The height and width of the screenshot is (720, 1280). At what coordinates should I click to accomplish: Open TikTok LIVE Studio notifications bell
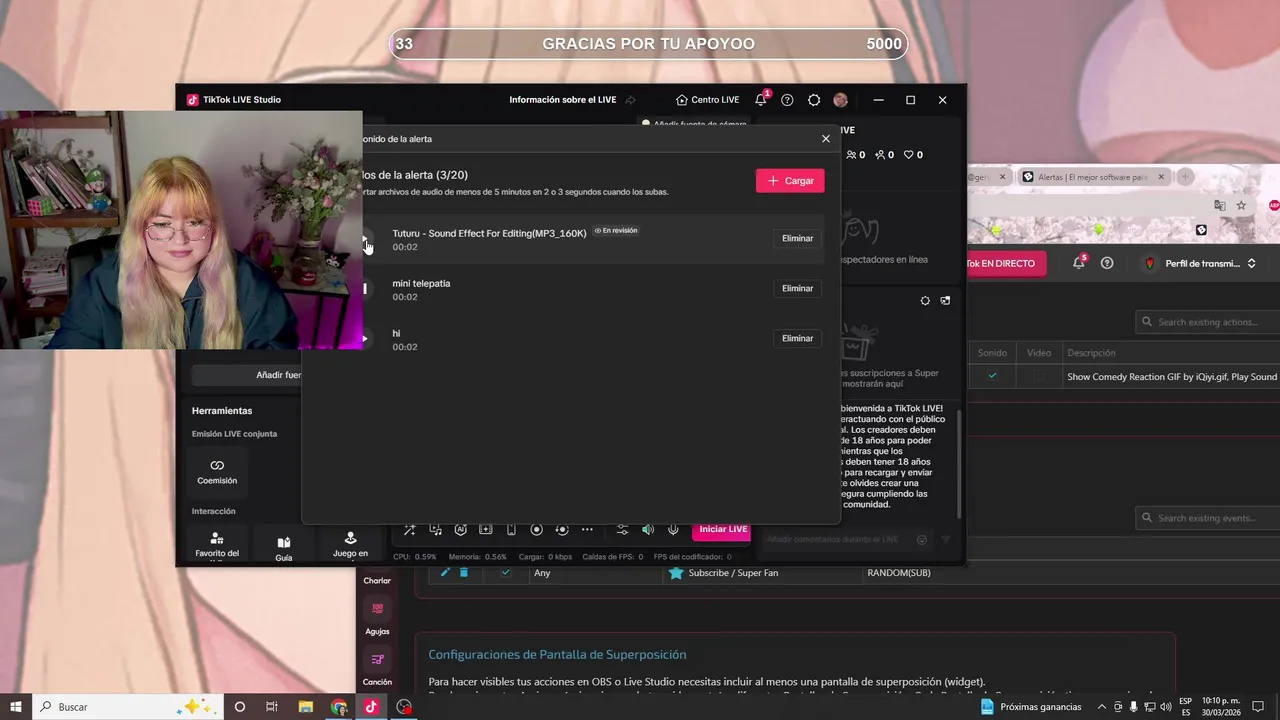coord(761,100)
